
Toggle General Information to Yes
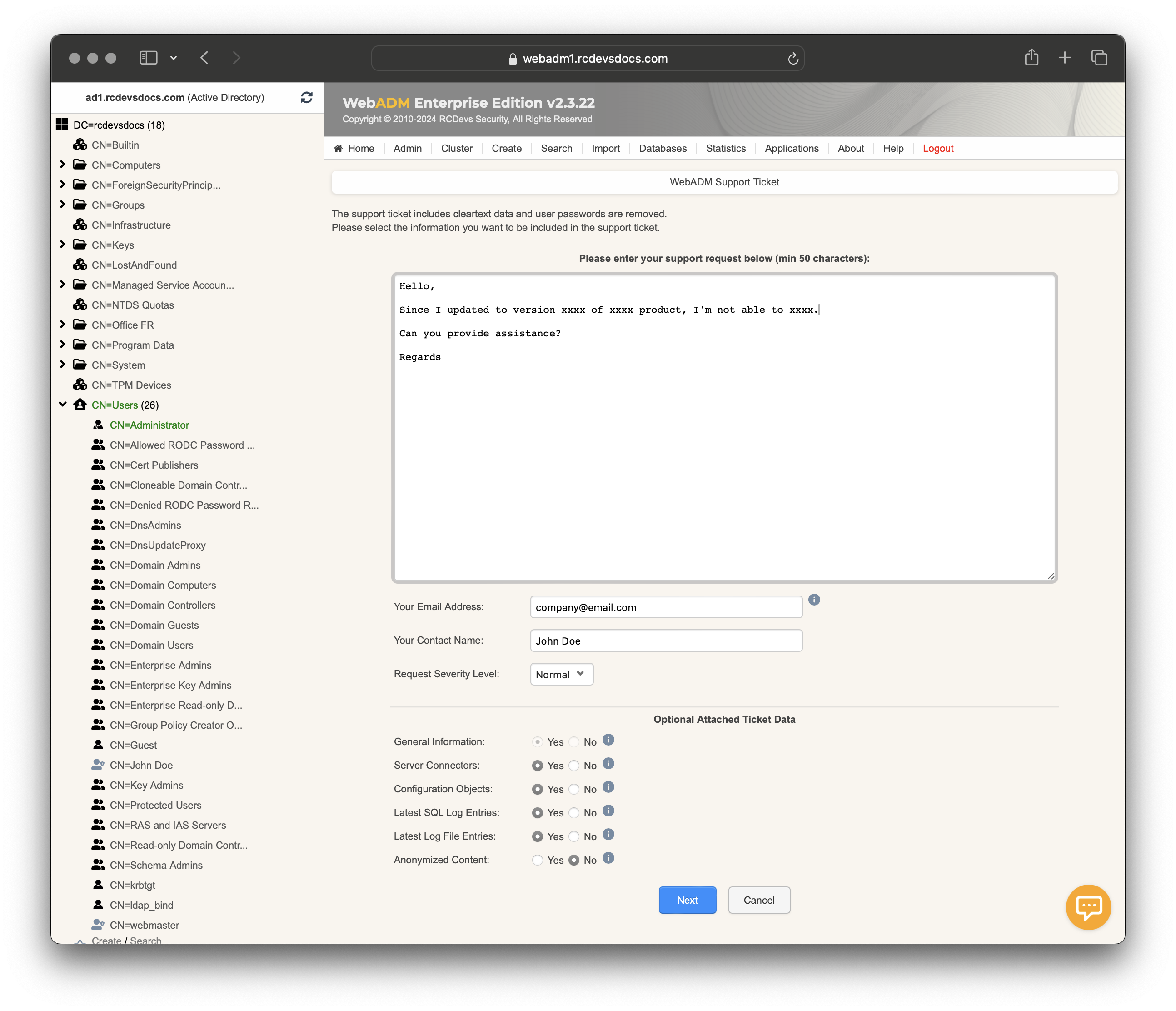(x=536, y=741)
